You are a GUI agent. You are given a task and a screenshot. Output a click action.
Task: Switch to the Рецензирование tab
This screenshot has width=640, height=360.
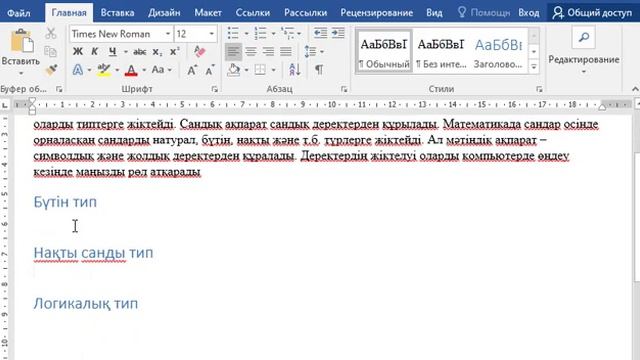coord(376,13)
